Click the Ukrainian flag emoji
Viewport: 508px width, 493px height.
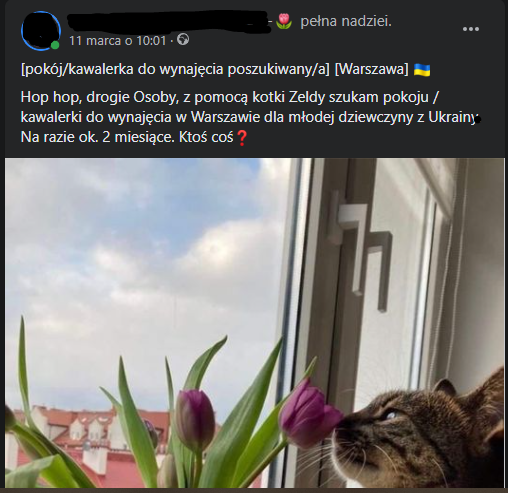pyautogui.click(x=422, y=70)
